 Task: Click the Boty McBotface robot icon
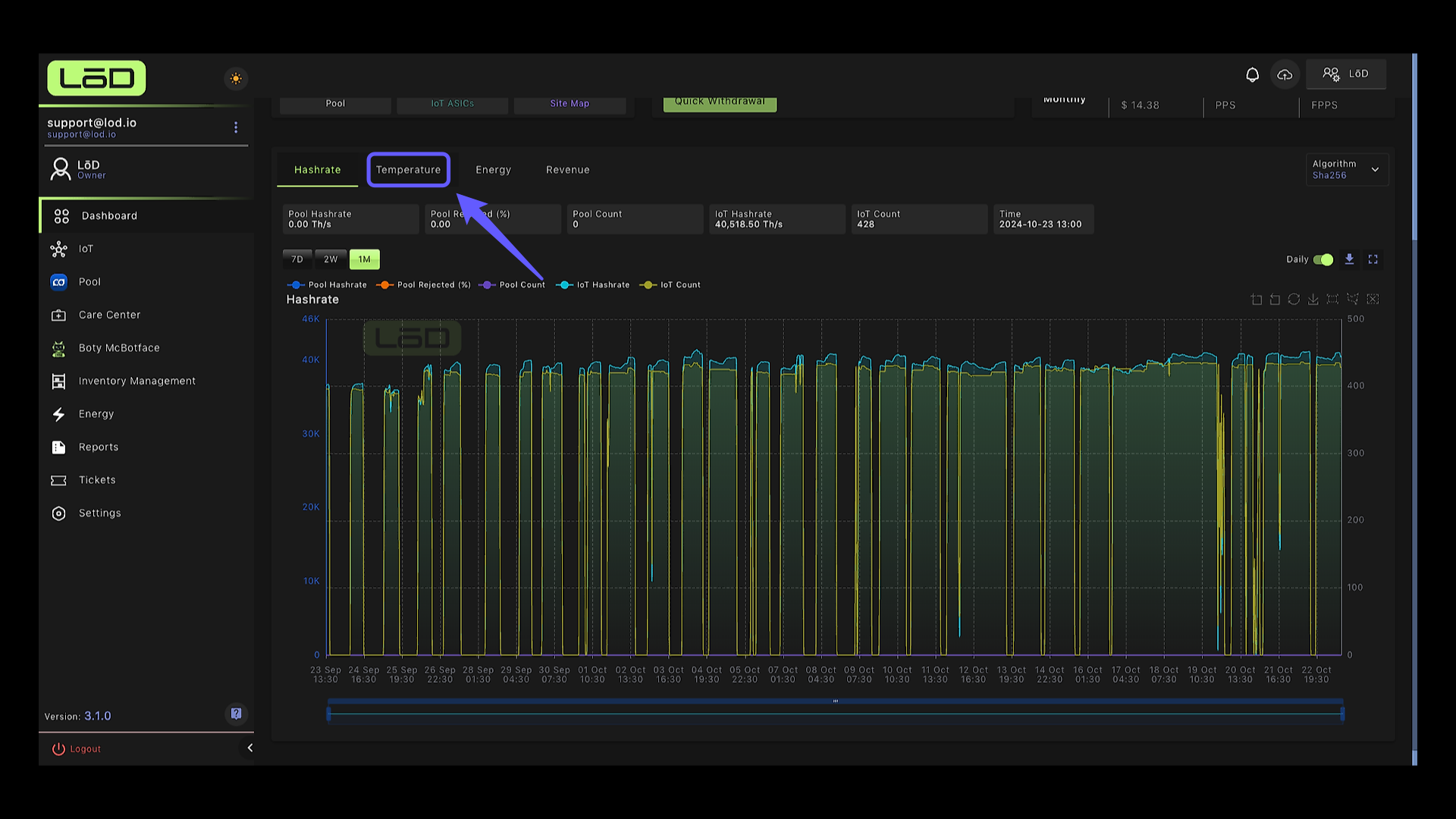pos(58,348)
